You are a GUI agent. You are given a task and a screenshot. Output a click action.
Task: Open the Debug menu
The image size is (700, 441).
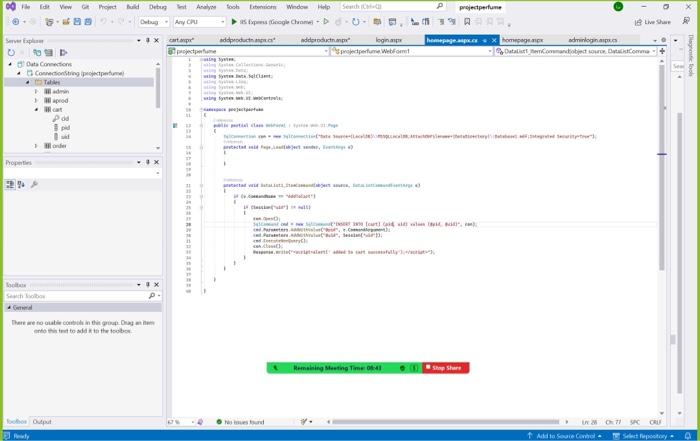click(158, 7)
